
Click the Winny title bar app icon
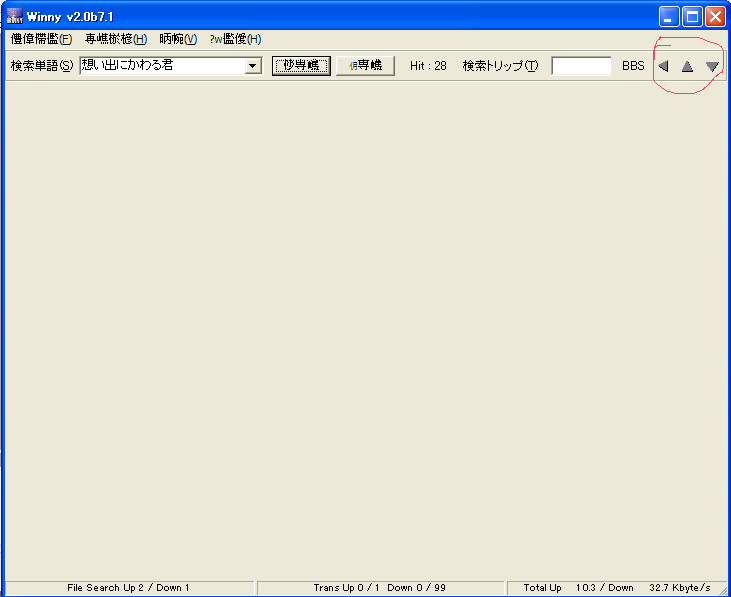pos(14,16)
